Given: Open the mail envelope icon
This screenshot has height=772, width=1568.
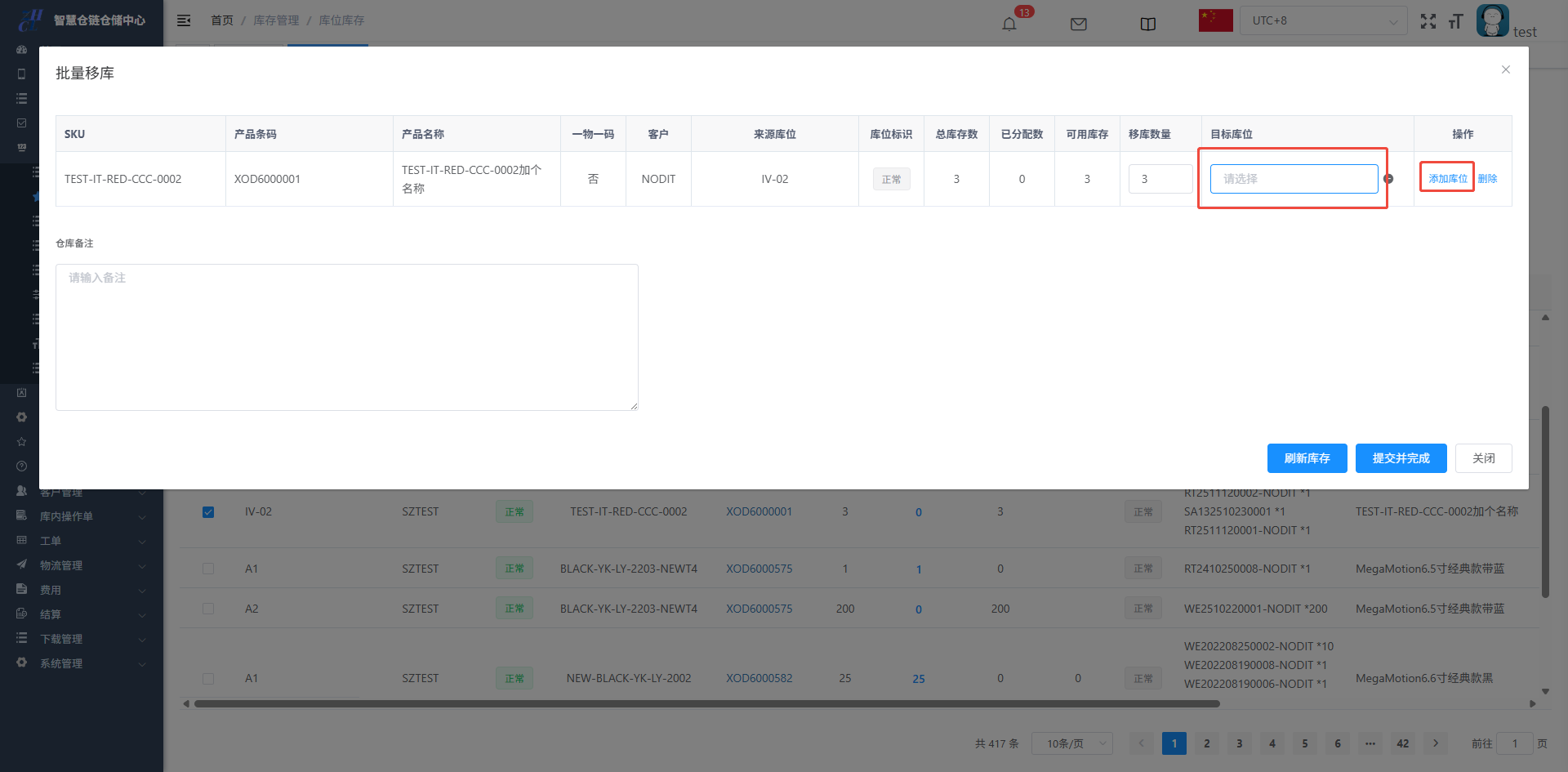Looking at the screenshot, I should tap(1079, 24).
